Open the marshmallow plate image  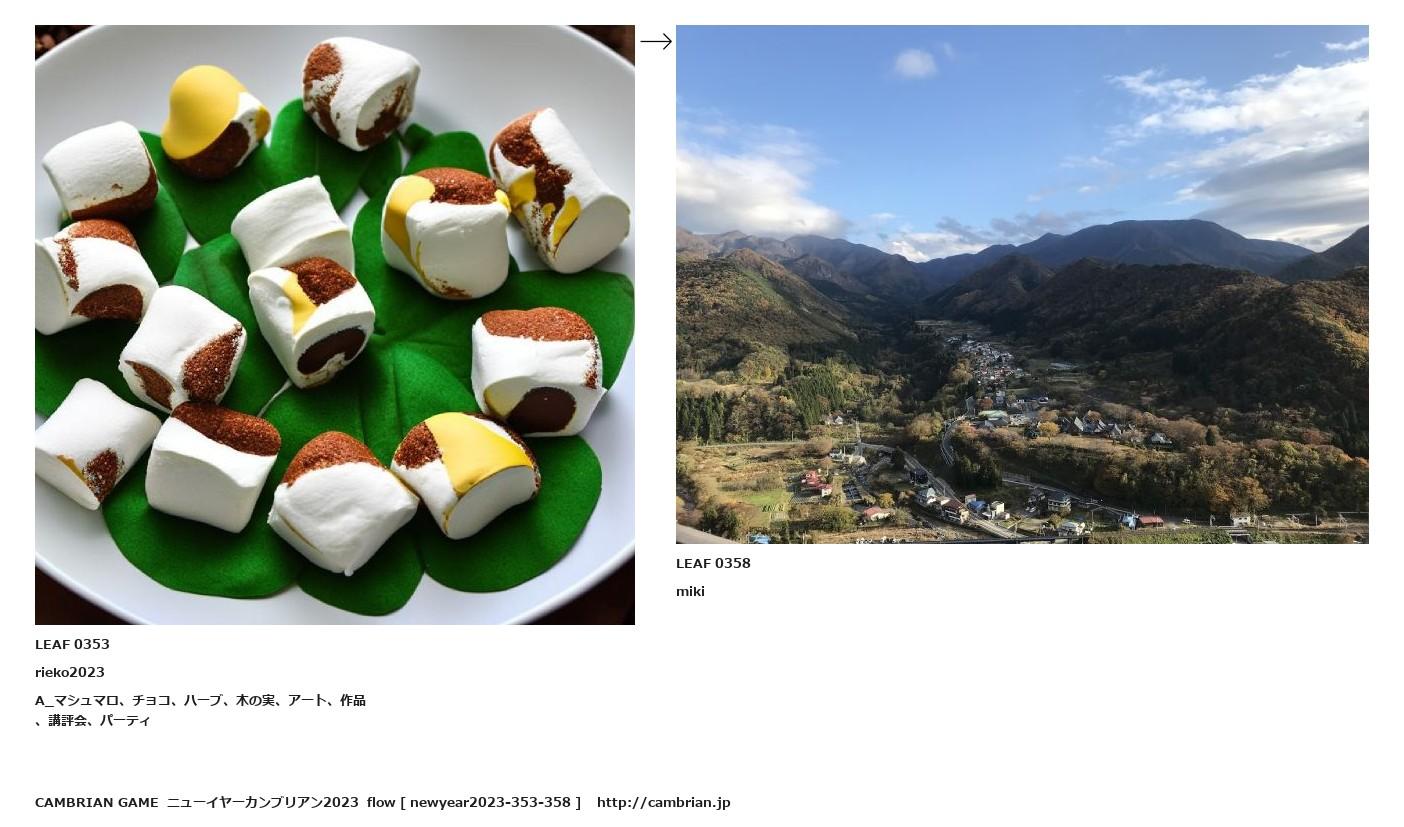point(335,325)
